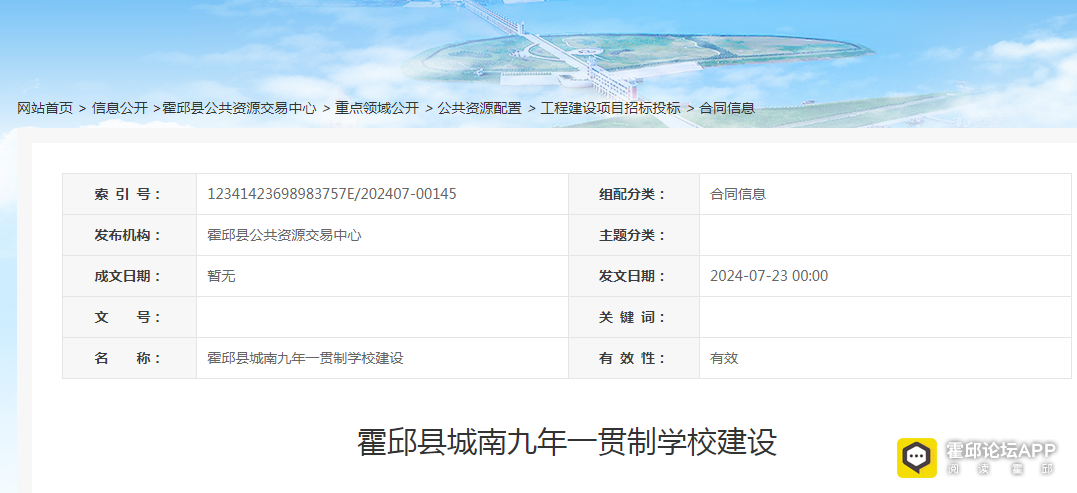Click date value 2024-07-23 00:00

point(769,276)
